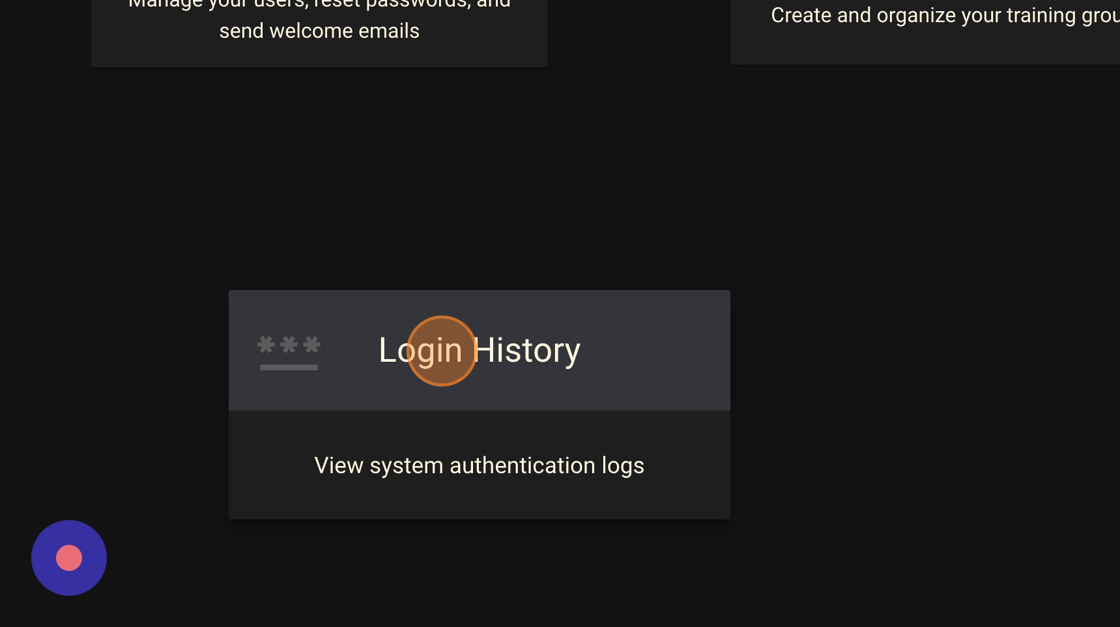Click the purple recording indicator circle

[x=68, y=558]
